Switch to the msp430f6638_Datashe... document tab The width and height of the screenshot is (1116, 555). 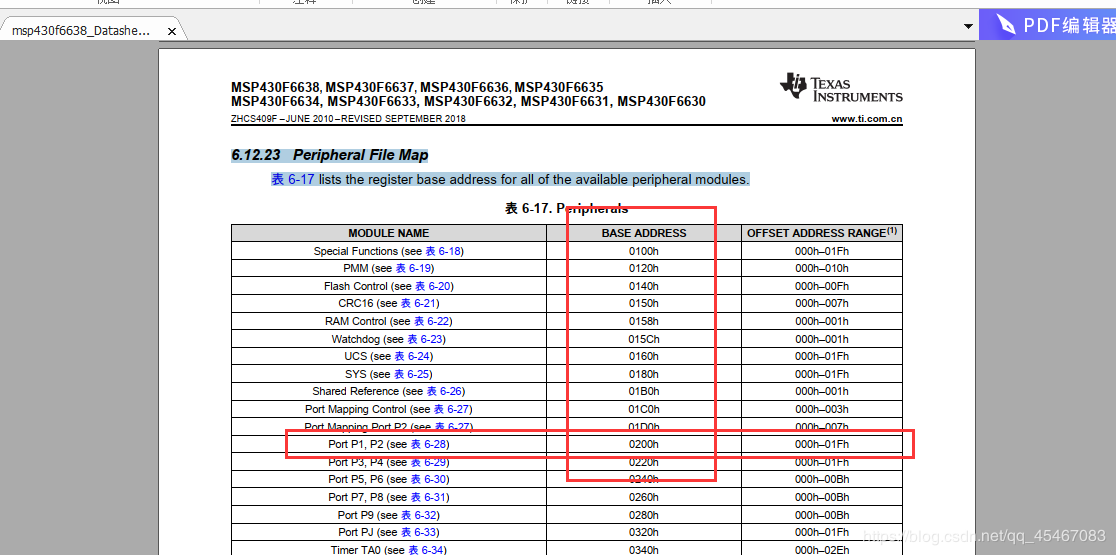(81, 31)
